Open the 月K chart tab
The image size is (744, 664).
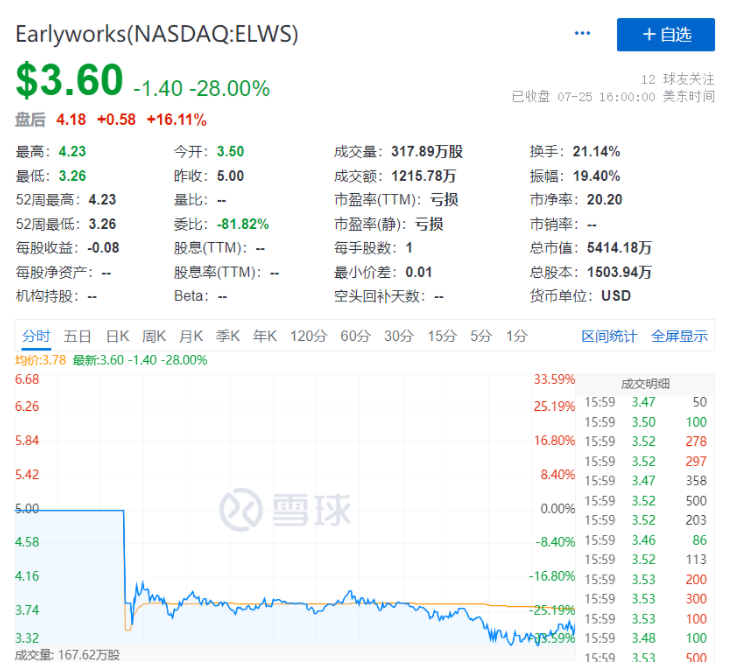(x=191, y=336)
